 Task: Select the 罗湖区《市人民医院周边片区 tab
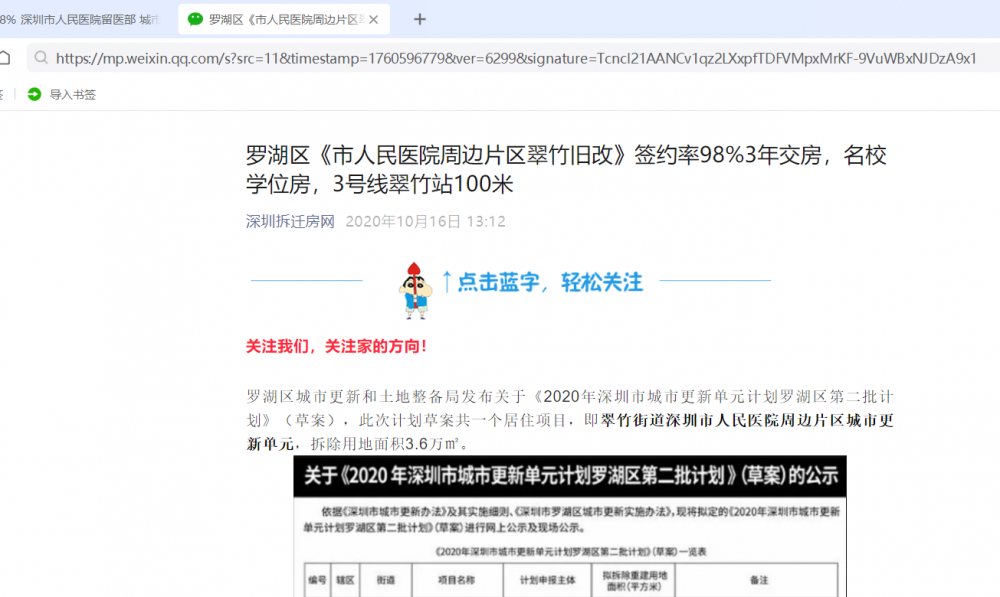coord(286,20)
